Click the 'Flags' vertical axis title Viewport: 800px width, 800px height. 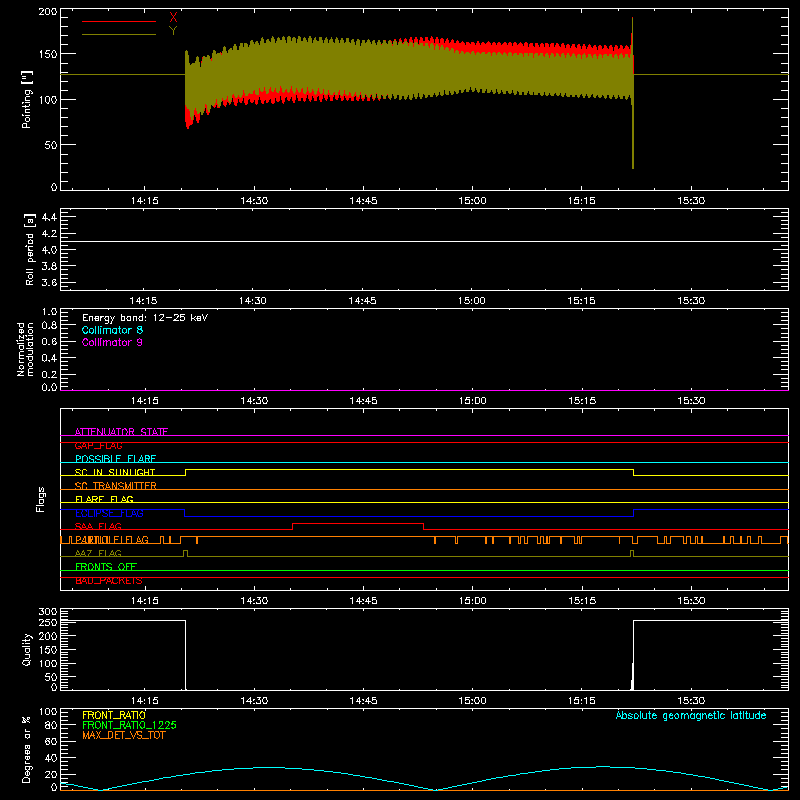(40, 499)
